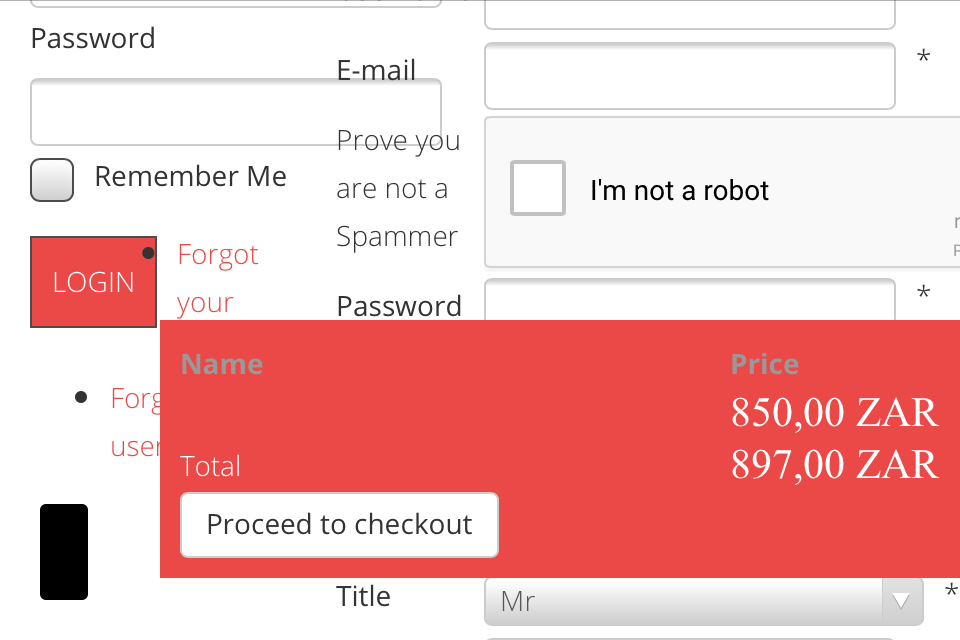Viewport: 960px width, 640px height.
Task: Select the 897,00 ZAR total amount
Action: click(x=834, y=465)
